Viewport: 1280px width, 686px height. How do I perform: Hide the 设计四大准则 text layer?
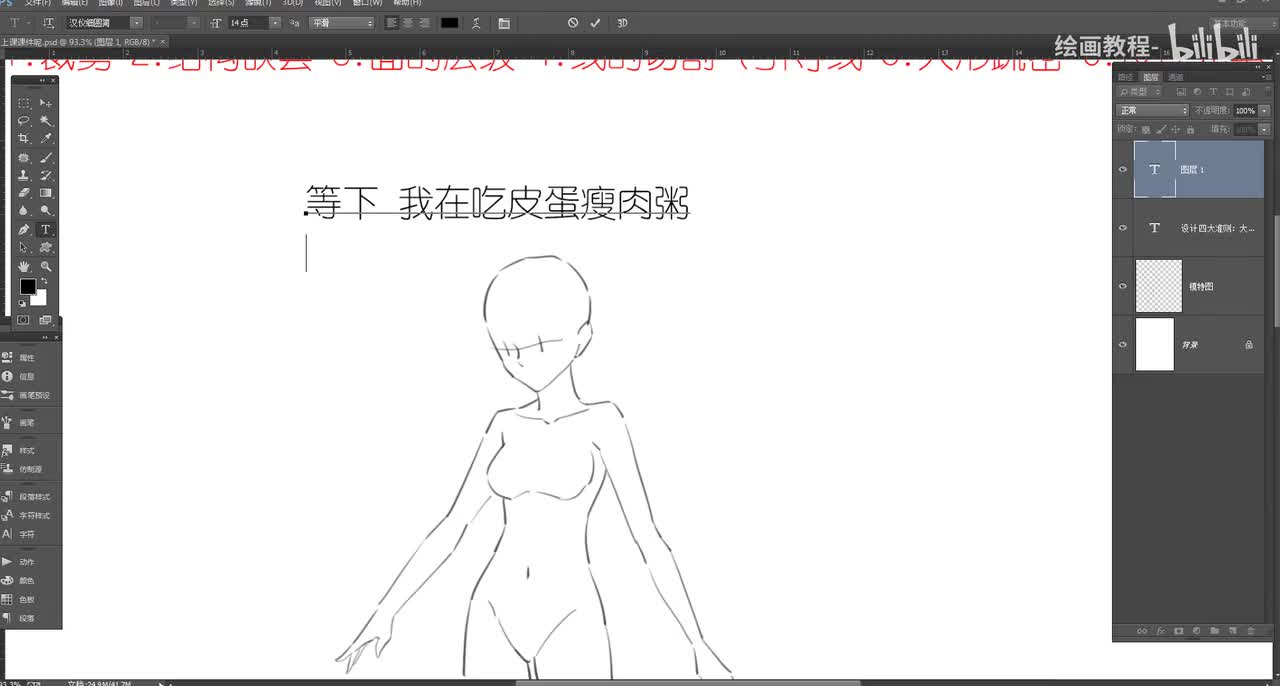1123,228
